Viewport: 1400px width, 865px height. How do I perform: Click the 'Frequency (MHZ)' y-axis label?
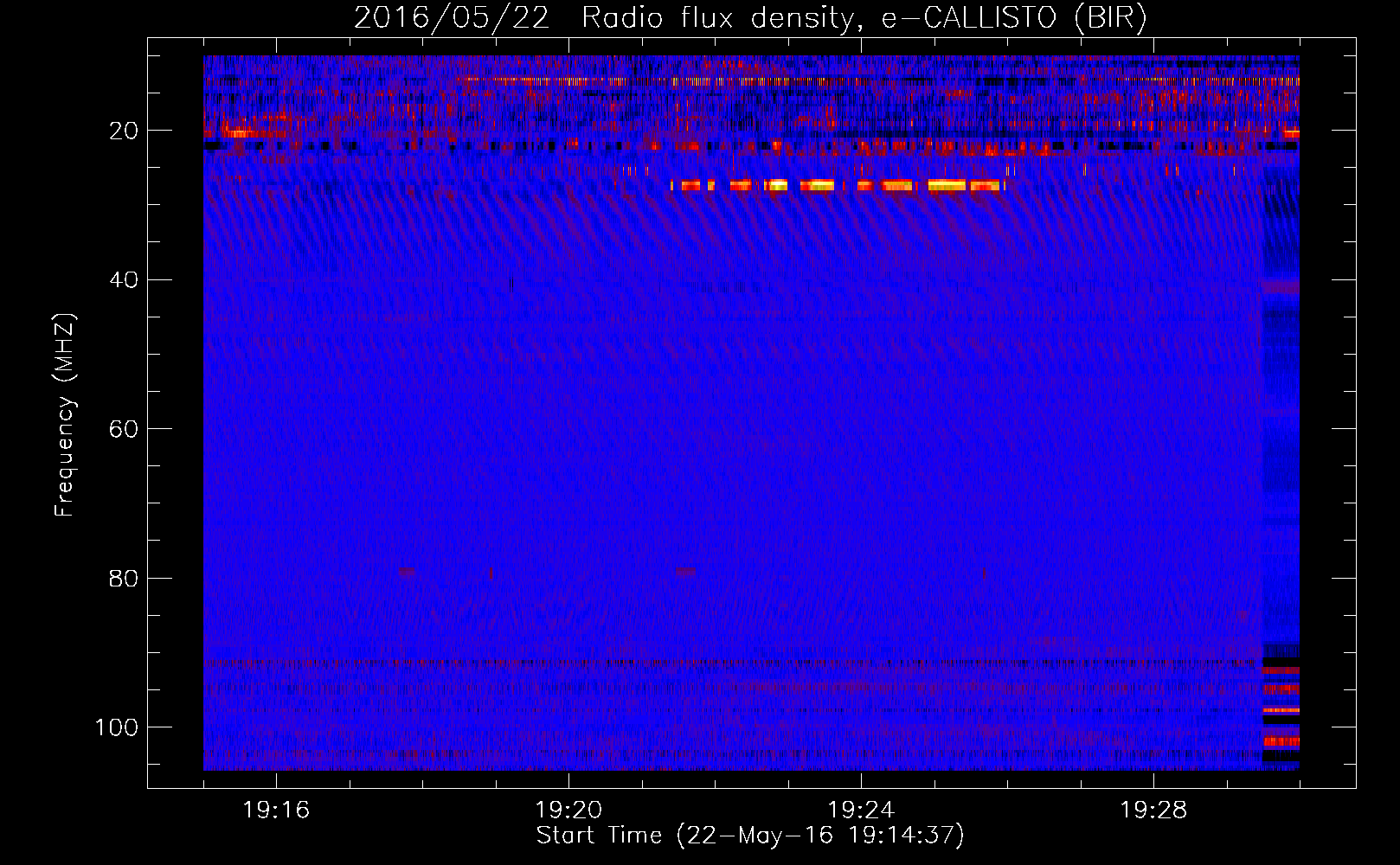click(65, 415)
